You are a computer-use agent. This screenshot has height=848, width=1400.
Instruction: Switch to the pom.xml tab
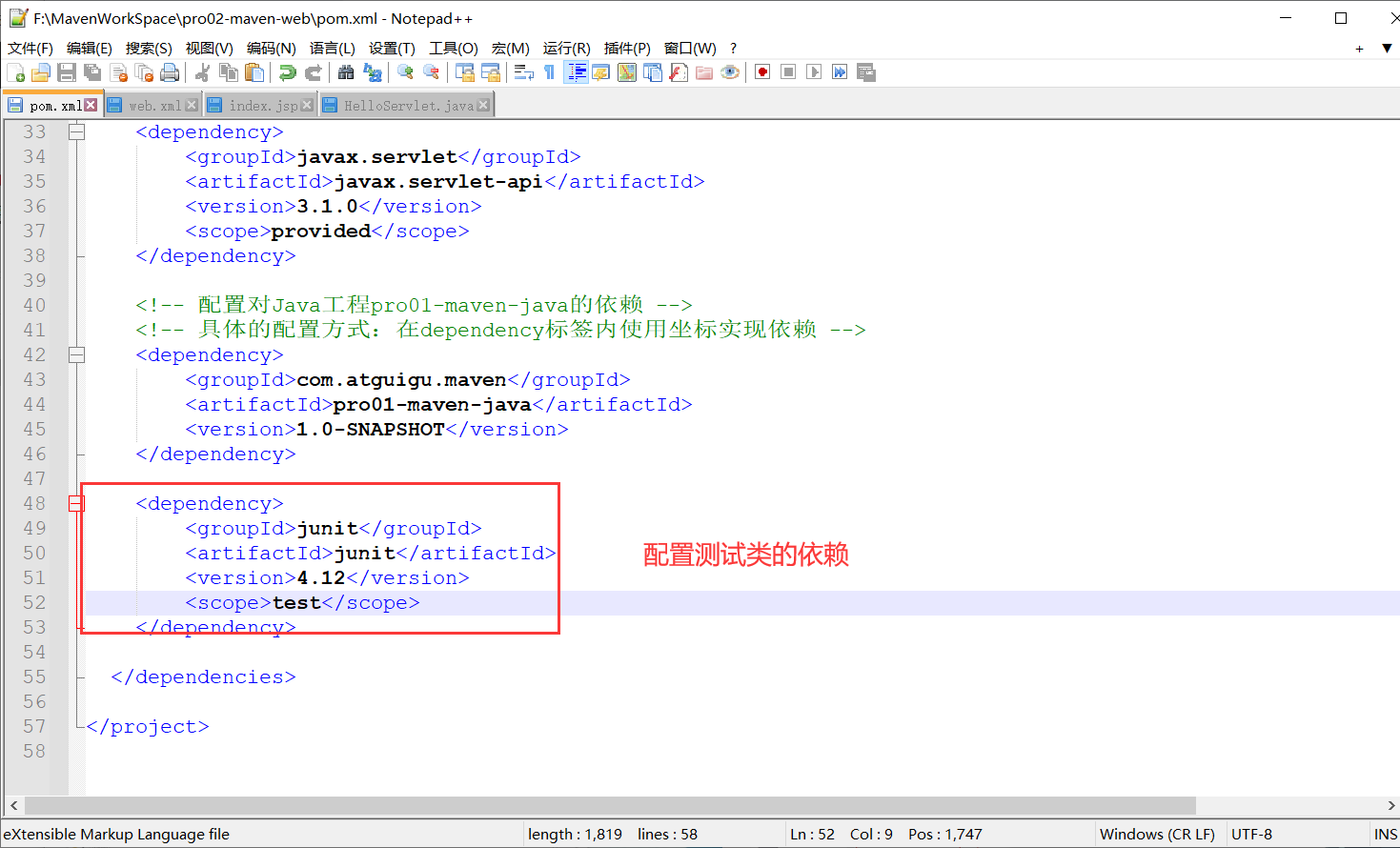coord(55,106)
